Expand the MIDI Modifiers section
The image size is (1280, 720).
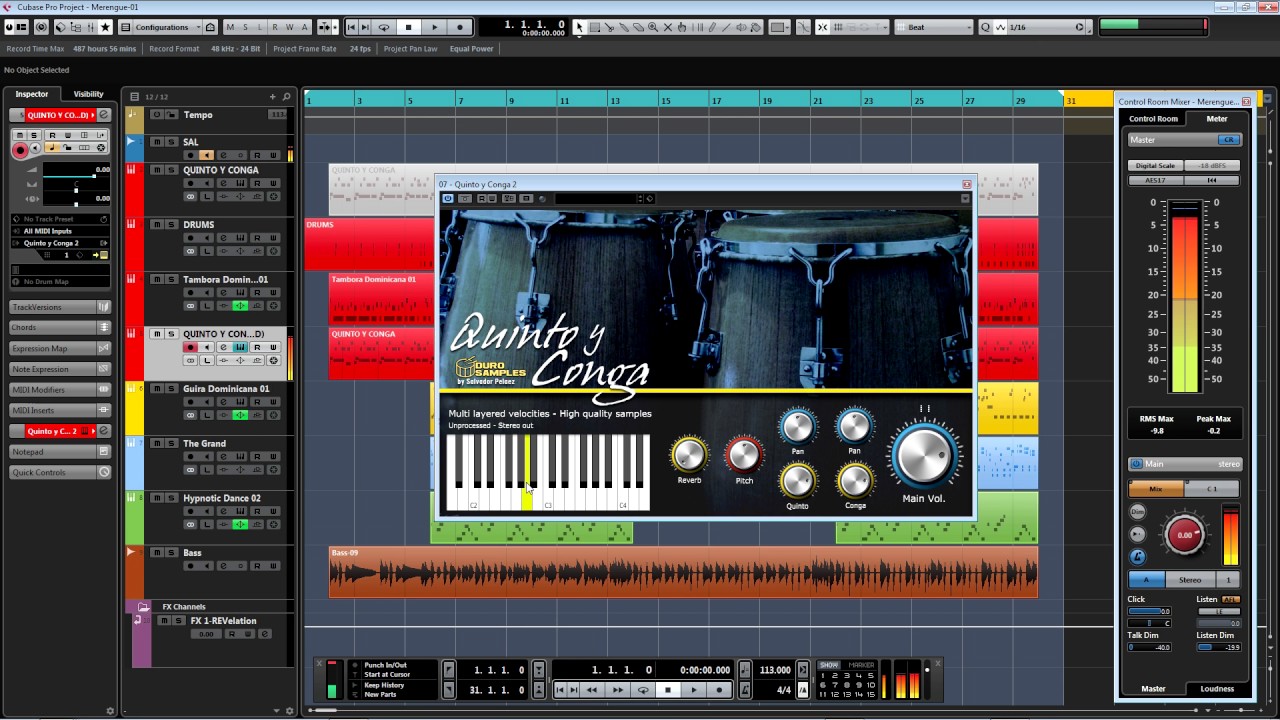(x=60, y=389)
